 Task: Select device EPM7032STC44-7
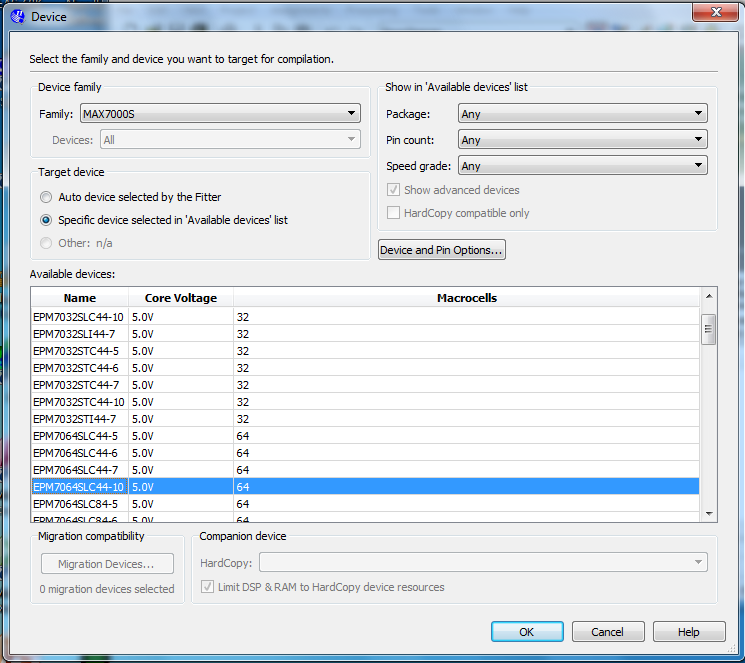[365, 385]
